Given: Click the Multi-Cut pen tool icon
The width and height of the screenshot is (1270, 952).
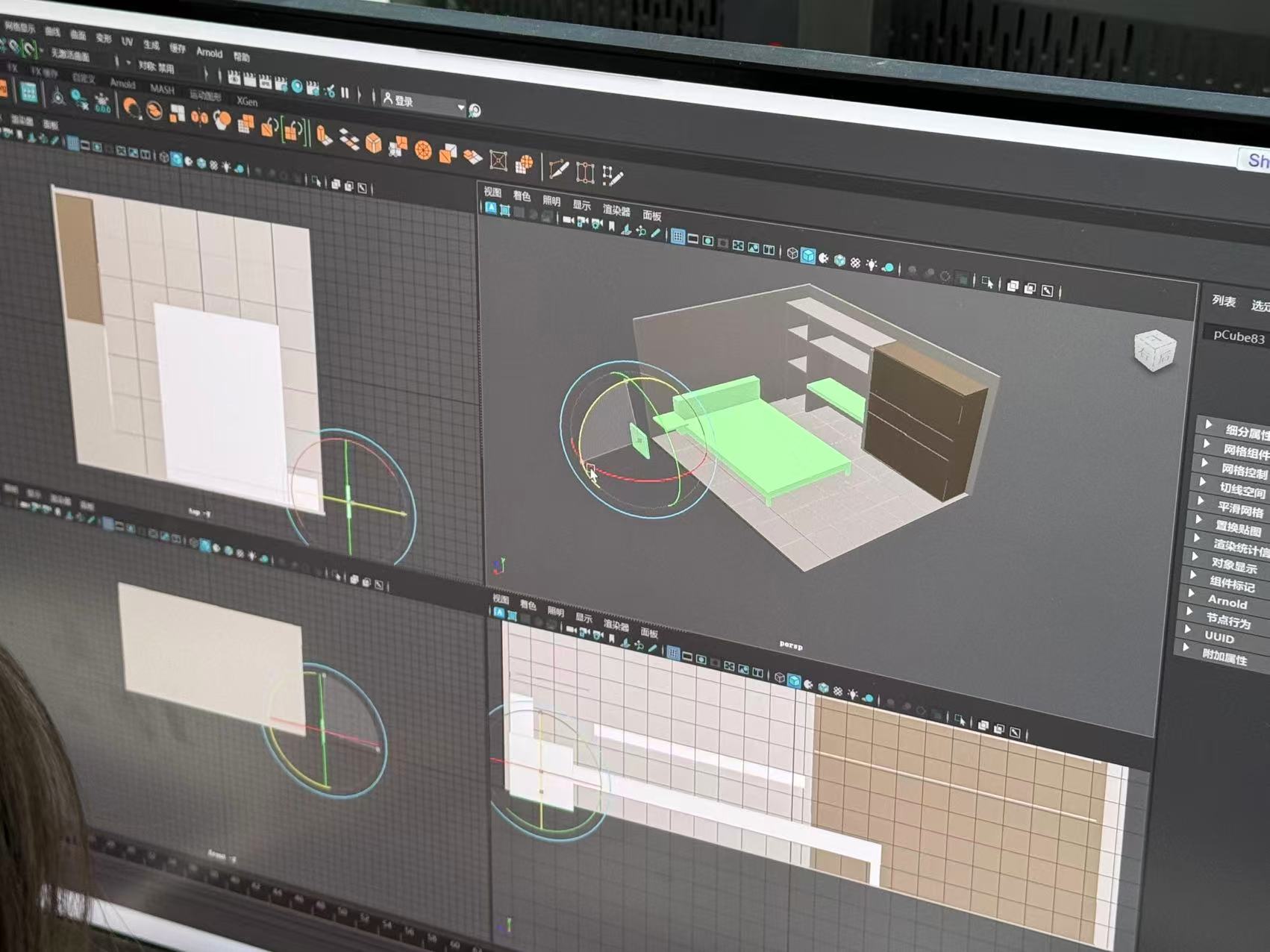Looking at the screenshot, I should pos(558,170).
